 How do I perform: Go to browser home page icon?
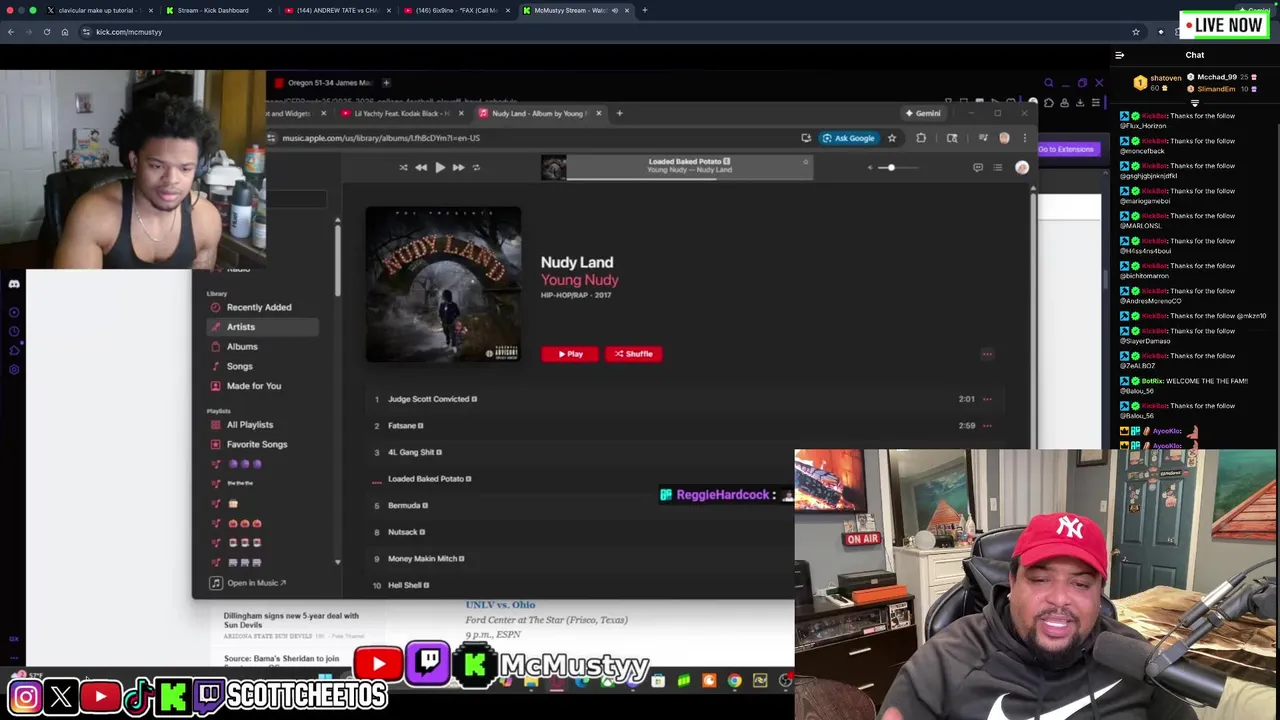[64, 32]
